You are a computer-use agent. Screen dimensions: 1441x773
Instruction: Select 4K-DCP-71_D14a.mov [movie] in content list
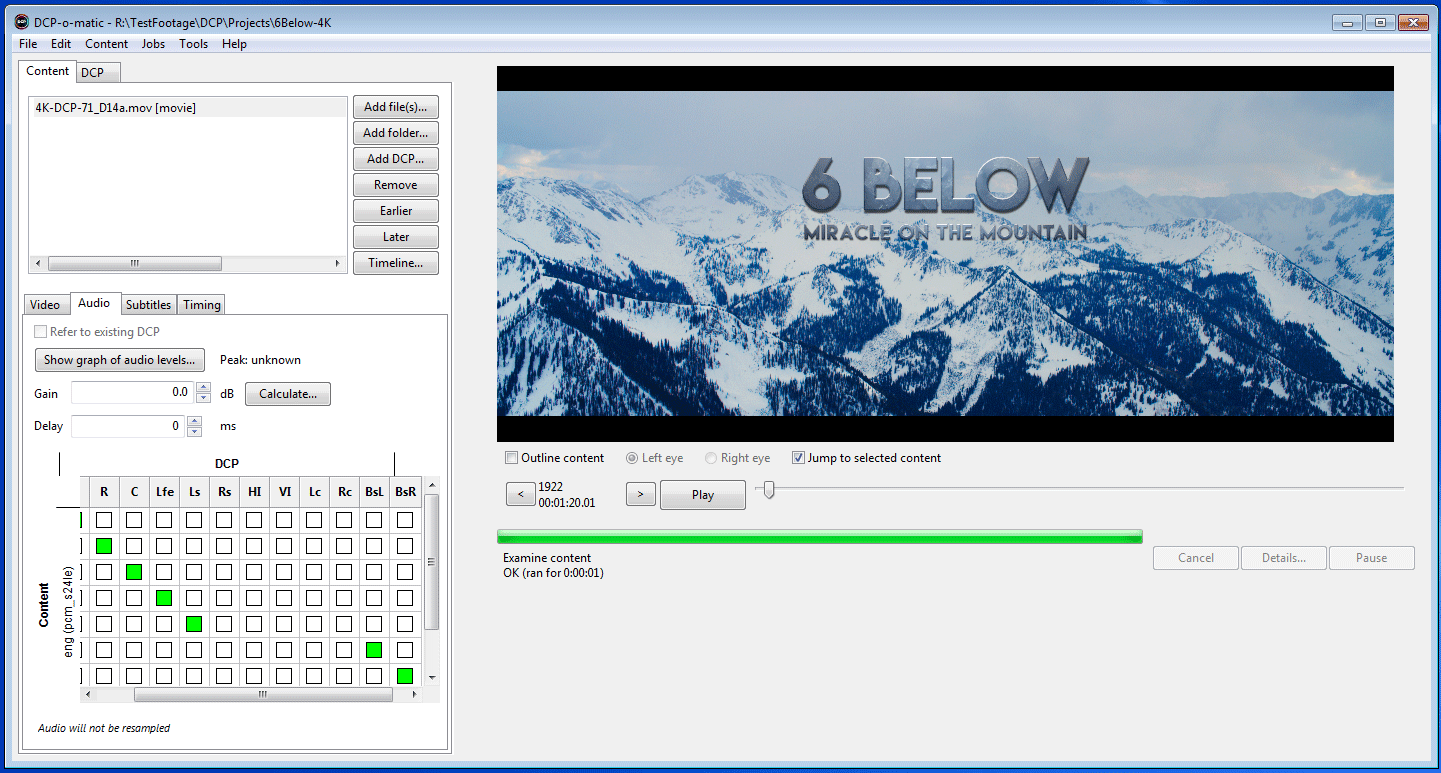189,108
